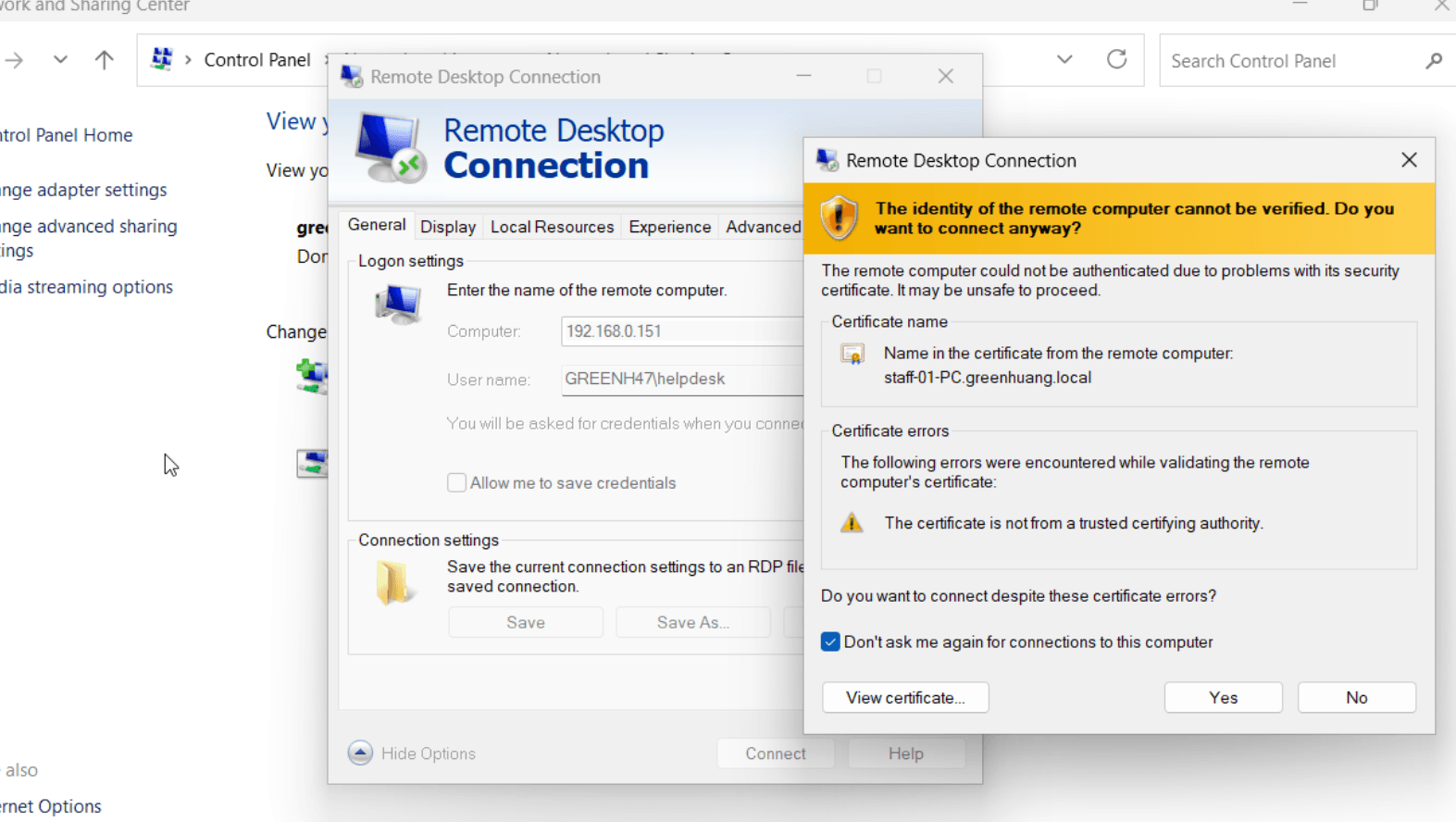Screen dimensions: 1456x822
Task: Click the network setup icon under Change settings
Action: tap(313, 377)
